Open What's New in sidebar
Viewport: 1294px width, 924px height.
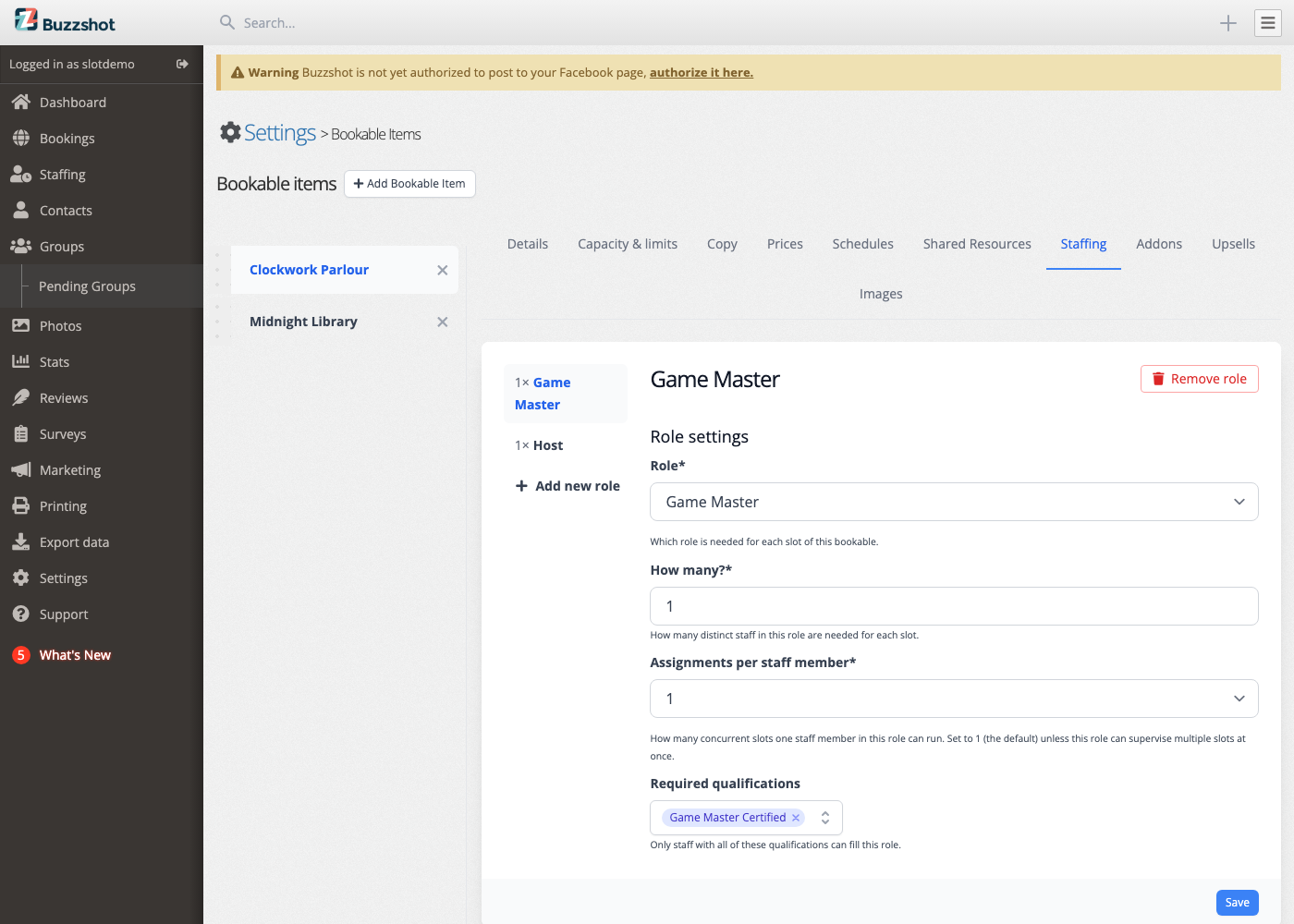point(75,655)
